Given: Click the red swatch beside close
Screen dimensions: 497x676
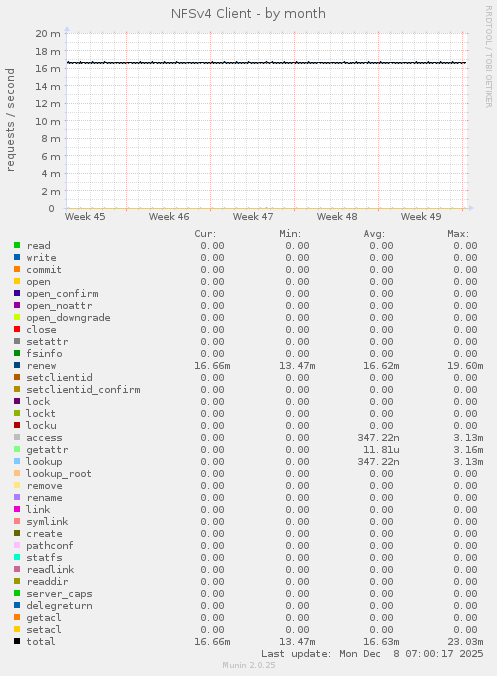Looking at the screenshot, I should [17, 329].
